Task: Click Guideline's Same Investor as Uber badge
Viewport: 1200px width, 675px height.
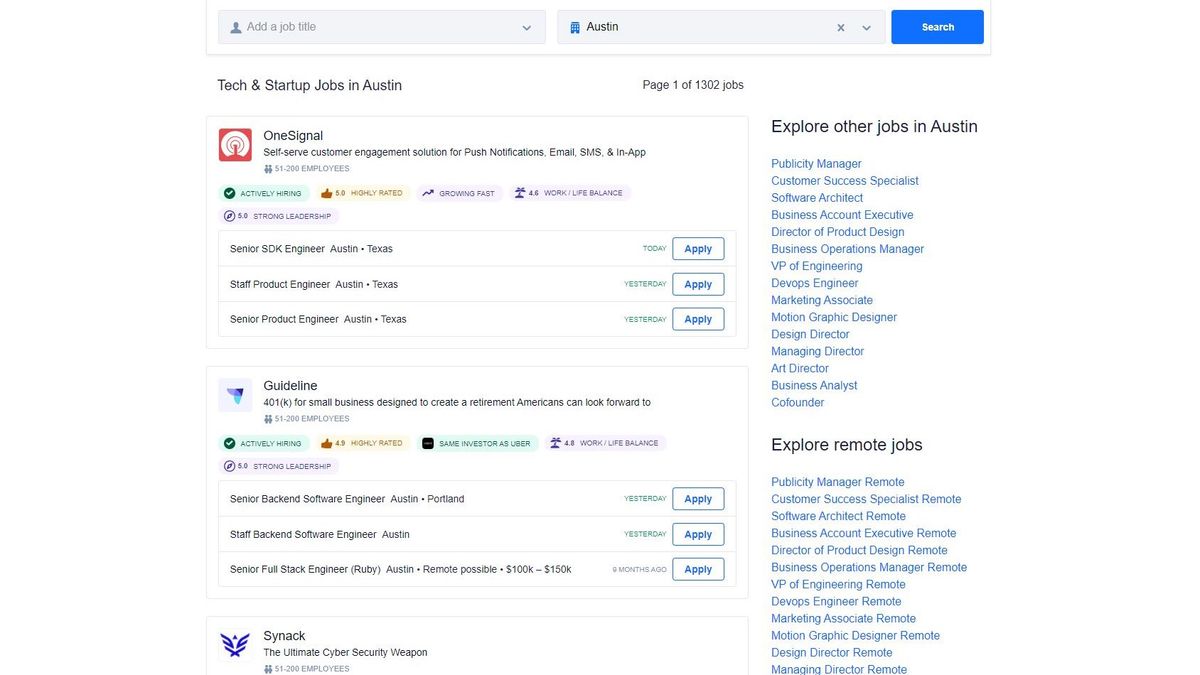Action: [x=476, y=443]
